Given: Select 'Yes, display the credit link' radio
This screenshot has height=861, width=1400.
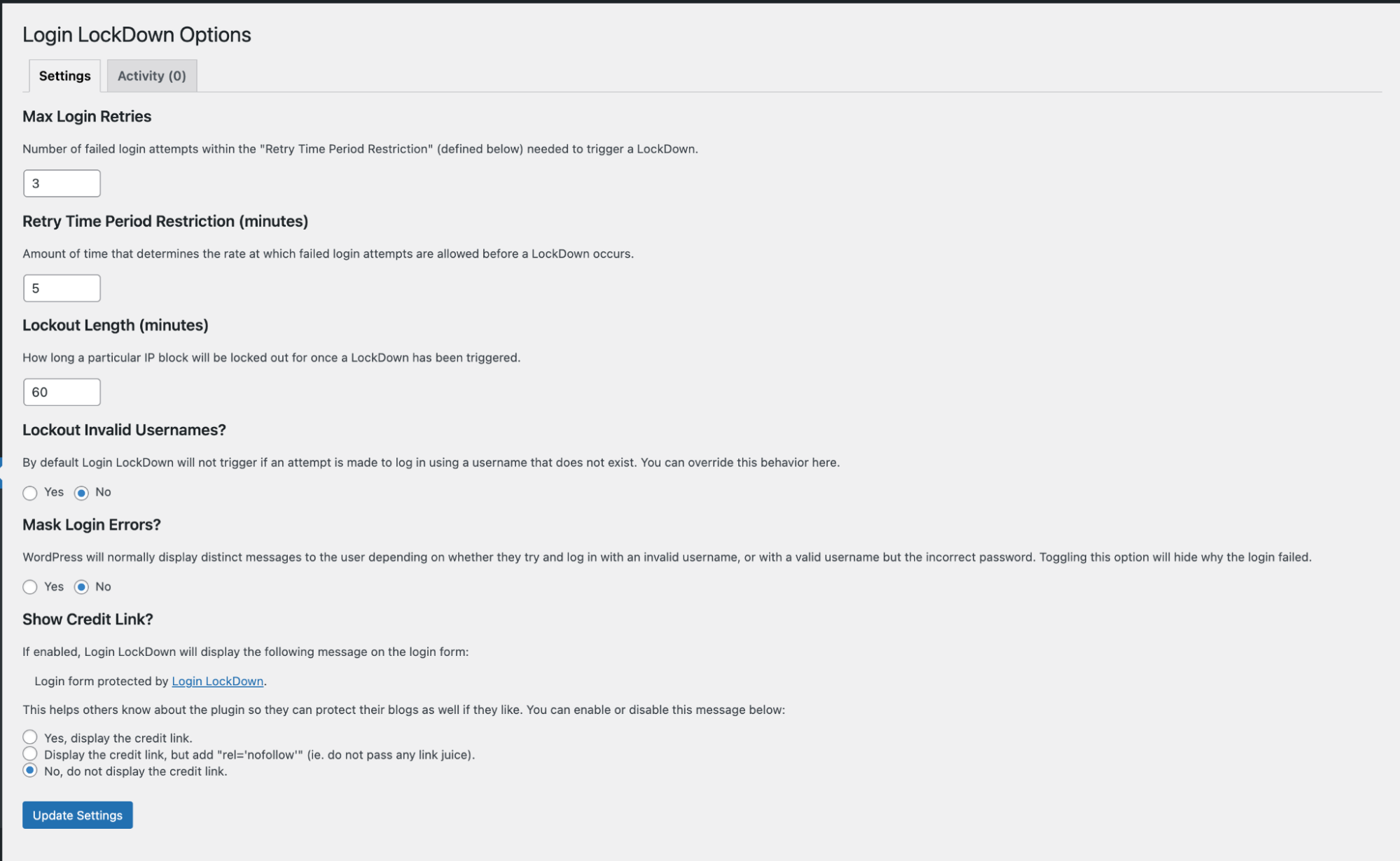Looking at the screenshot, I should [29, 737].
